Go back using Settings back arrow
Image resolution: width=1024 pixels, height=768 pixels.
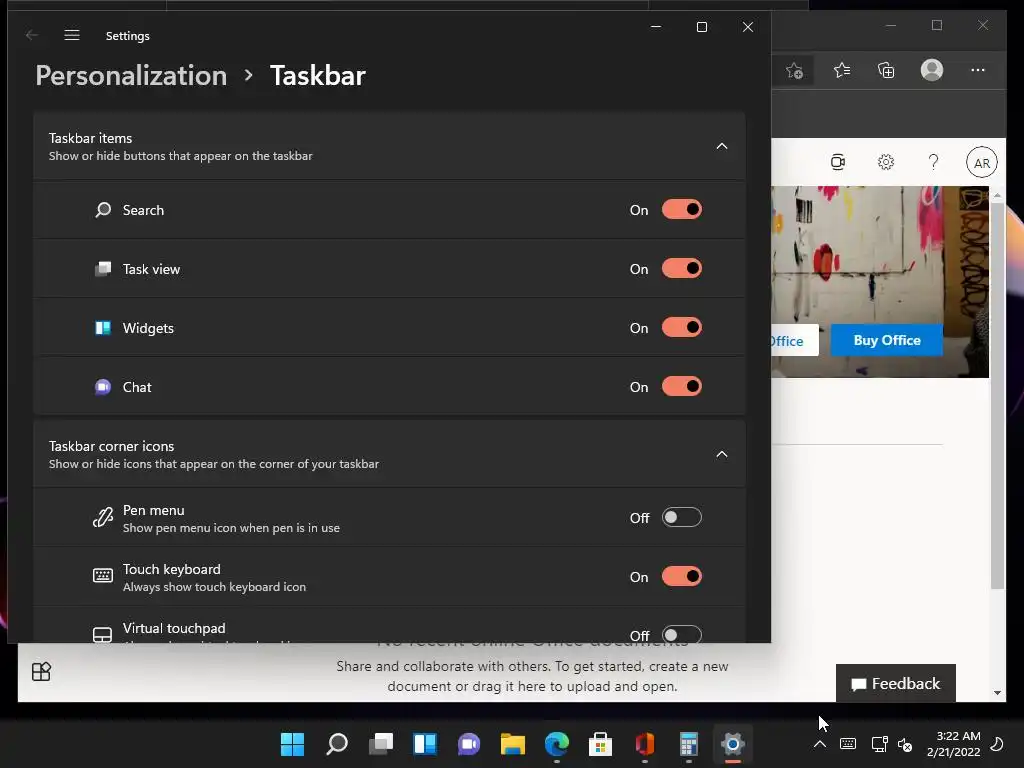pyautogui.click(x=31, y=35)
